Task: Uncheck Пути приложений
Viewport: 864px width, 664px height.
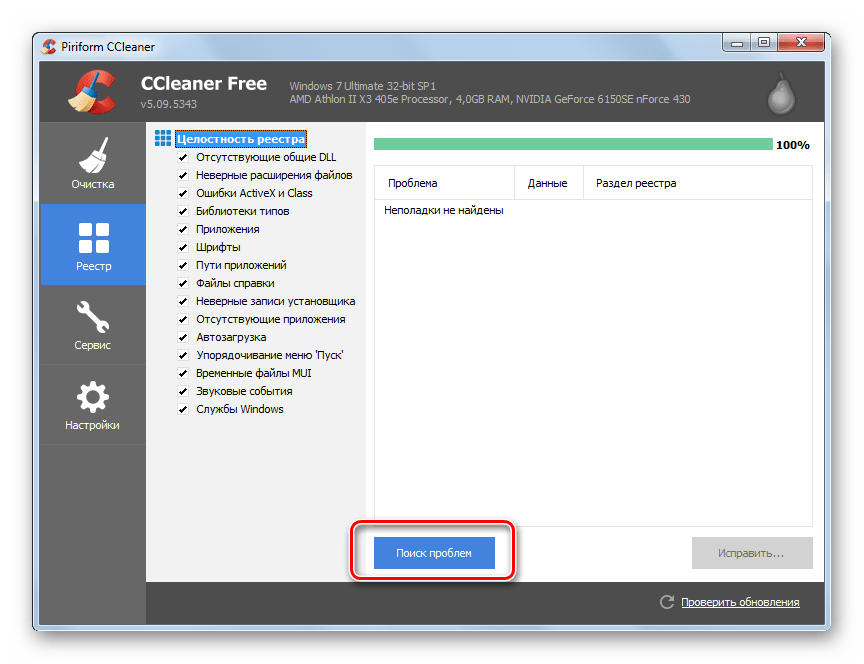Action: pyautogui.click(x=183, y=266)
